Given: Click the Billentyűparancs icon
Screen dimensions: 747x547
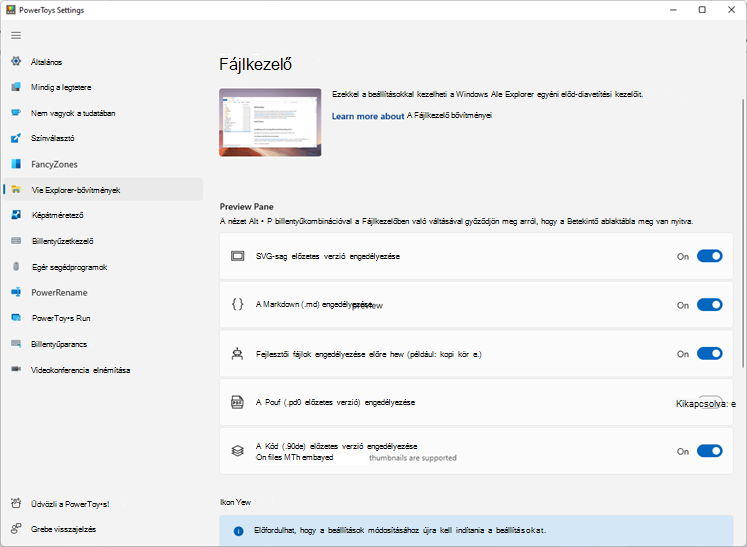Looking at the screenshot, I should point(16,344).
